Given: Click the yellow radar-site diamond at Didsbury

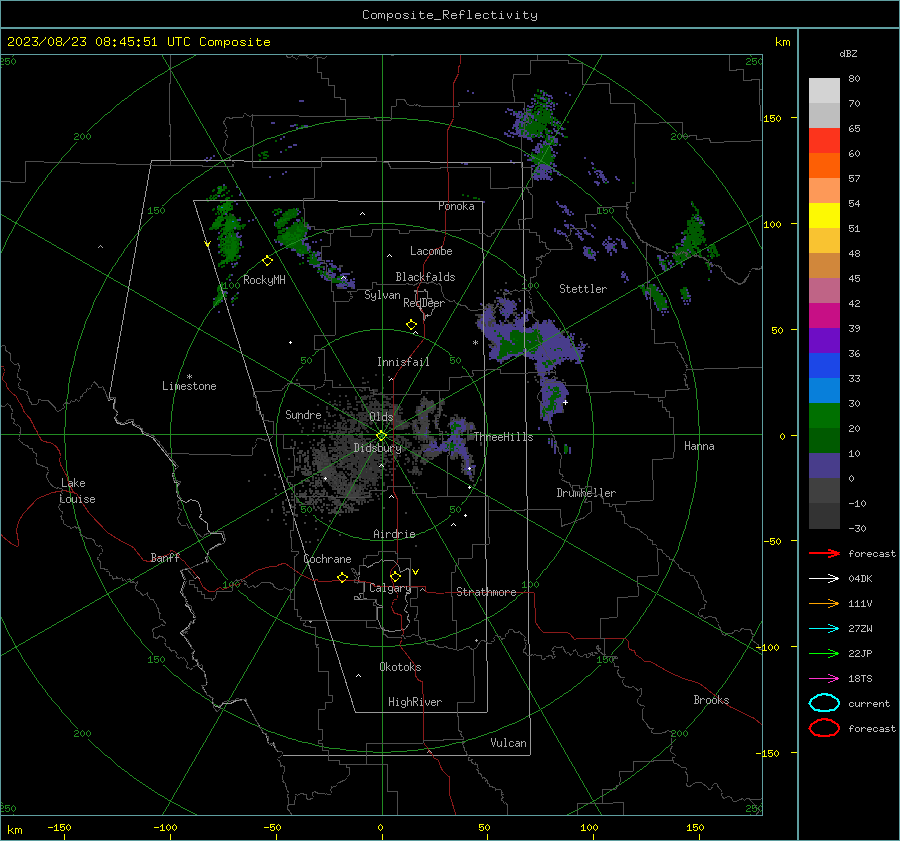Looking at the screenshot, I should (x=381, y=436).
